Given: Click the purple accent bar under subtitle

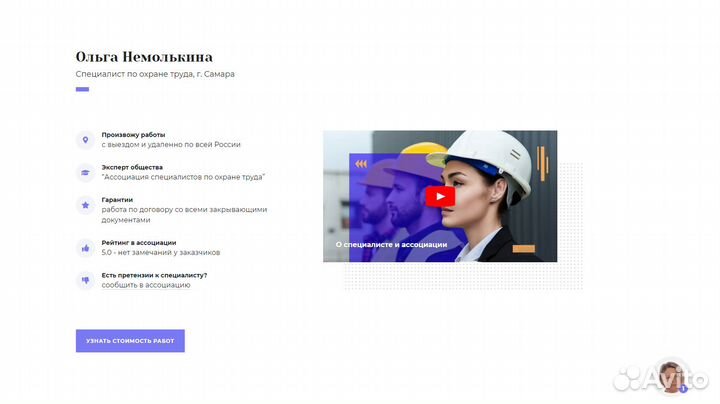Looking at the screenshot, I should click(x=82, y=89).
